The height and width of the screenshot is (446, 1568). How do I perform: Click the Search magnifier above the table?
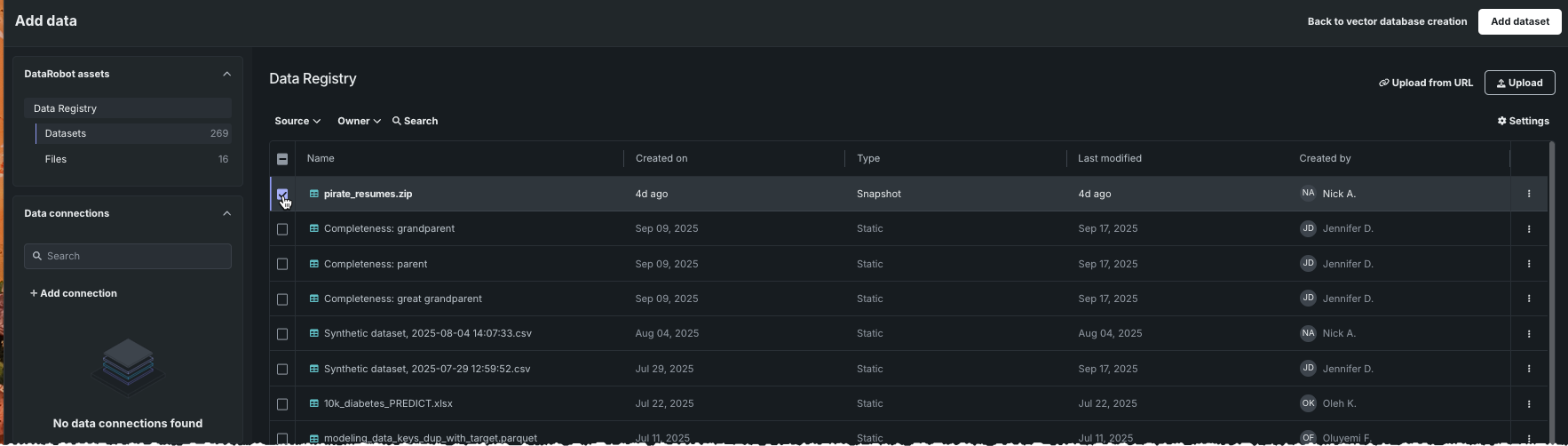coord(397,121)
